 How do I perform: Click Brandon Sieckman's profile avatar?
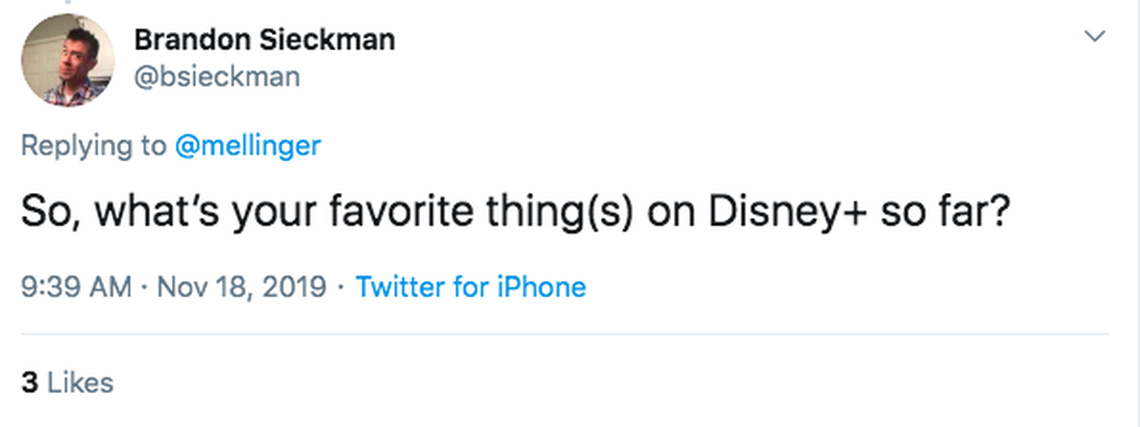pos(68,60)
